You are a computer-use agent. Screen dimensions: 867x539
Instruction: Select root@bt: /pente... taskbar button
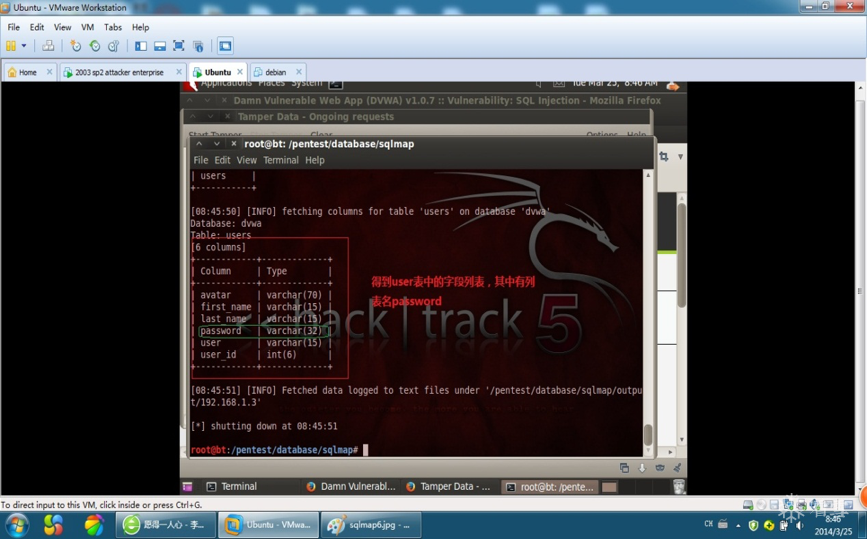[x=550, y=486]
